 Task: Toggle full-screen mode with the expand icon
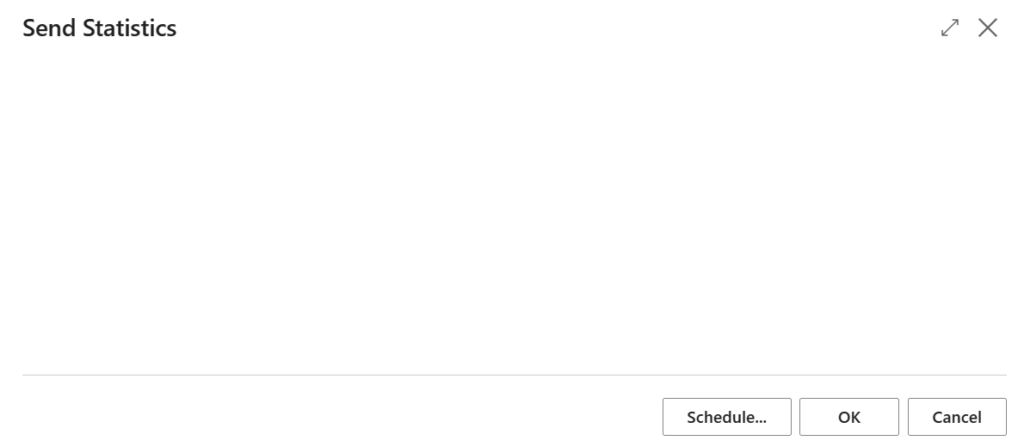(x=950, y=27)
